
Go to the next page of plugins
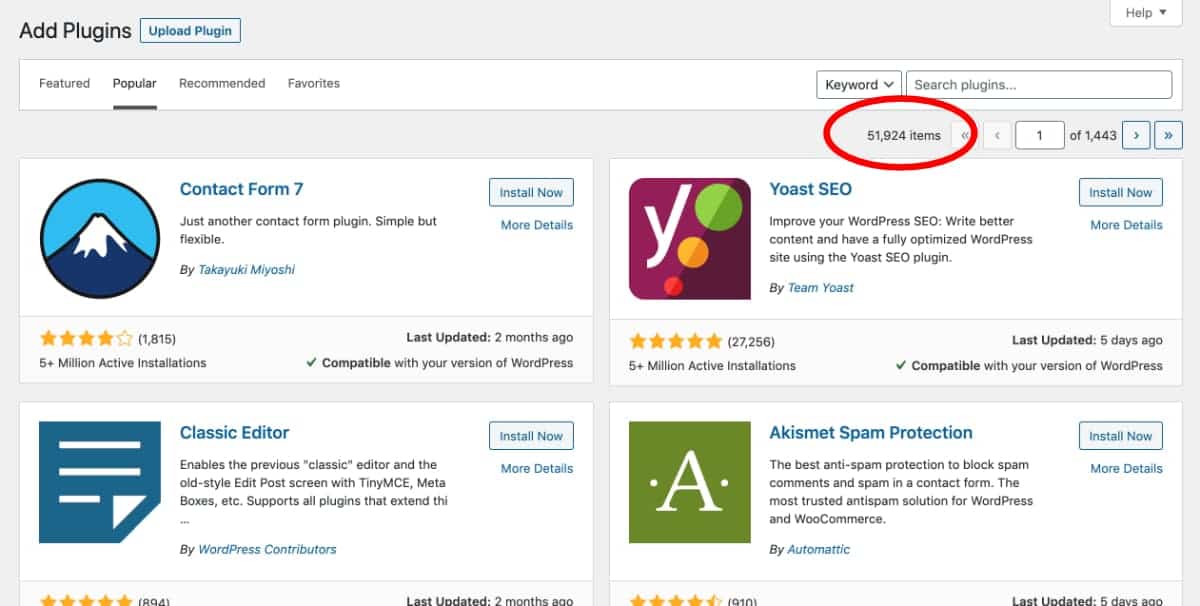point(1136,135)
